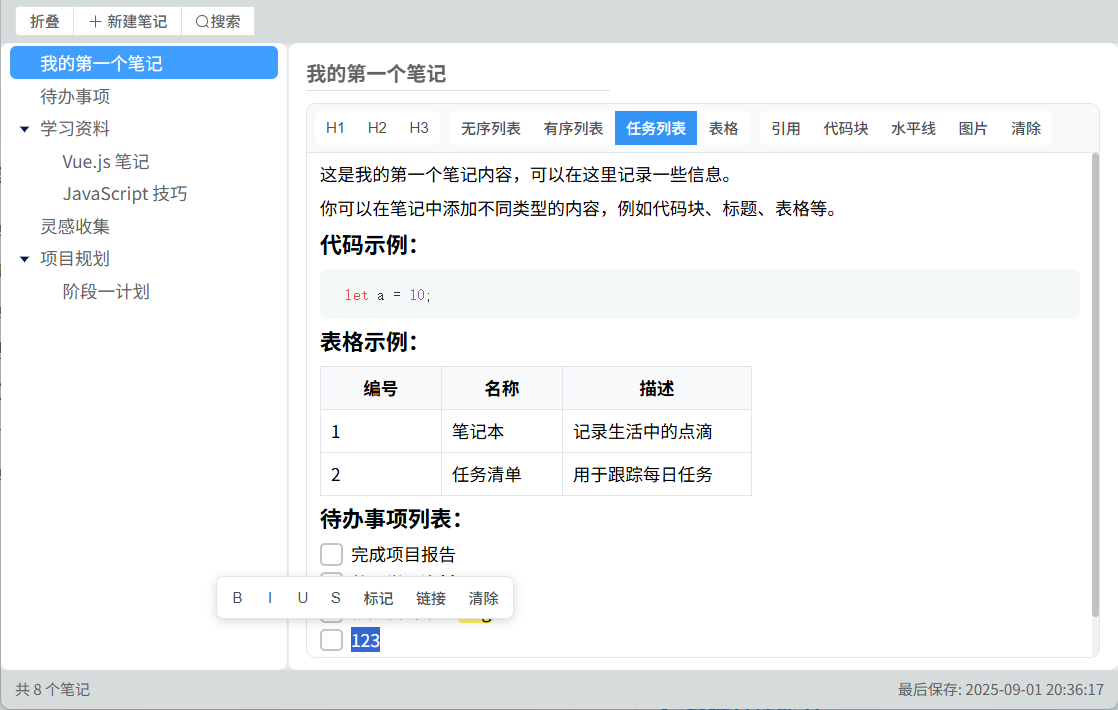
Task: Create a note with 新建笔记
Action: point(128,21)
